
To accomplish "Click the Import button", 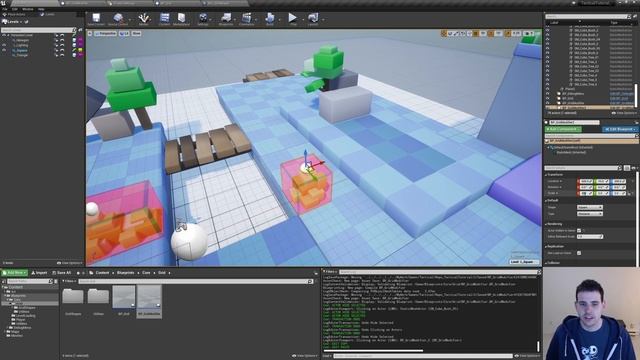I will point(40,273).
